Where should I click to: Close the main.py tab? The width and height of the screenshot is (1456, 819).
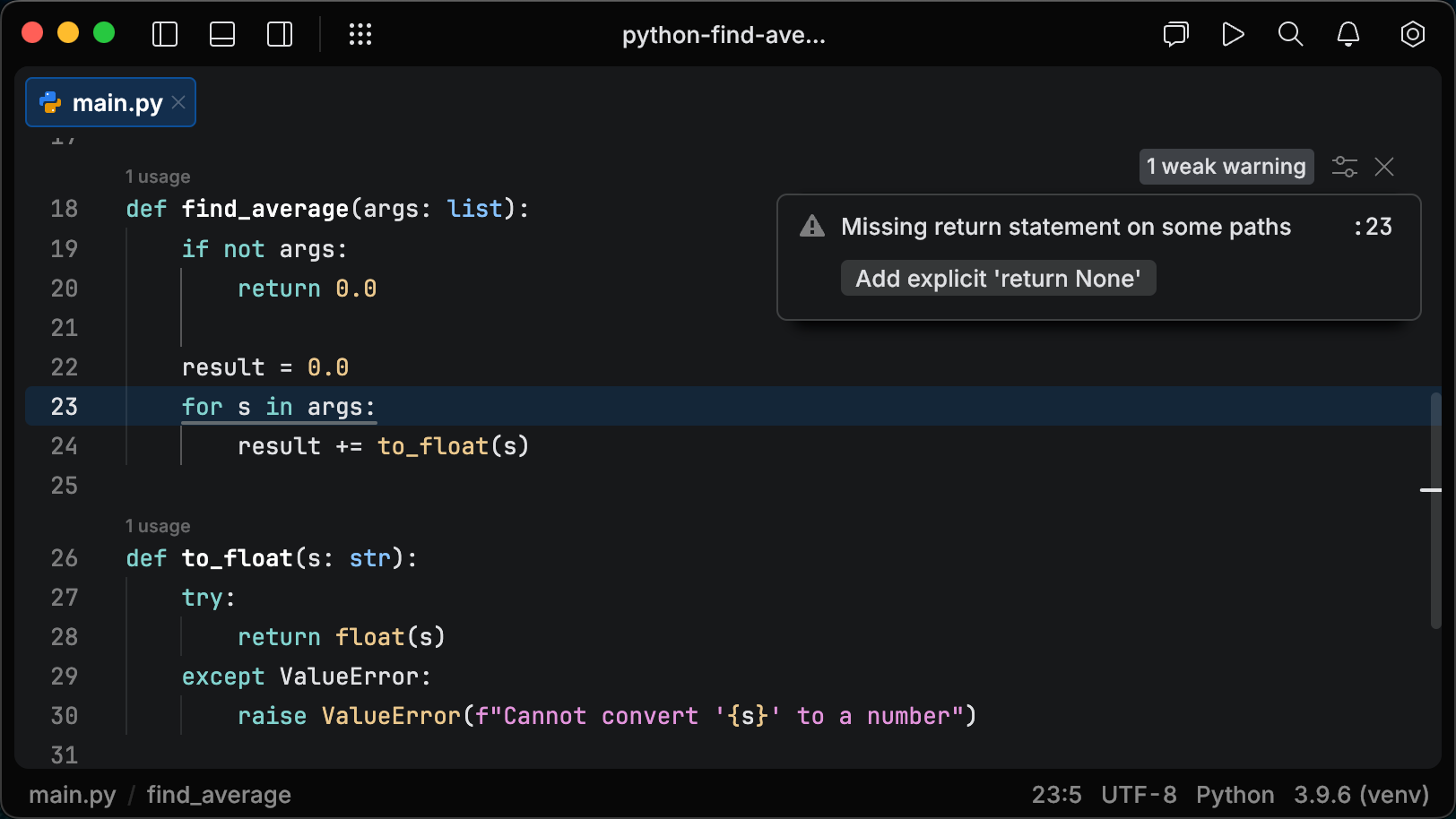[x=179, y=103]
